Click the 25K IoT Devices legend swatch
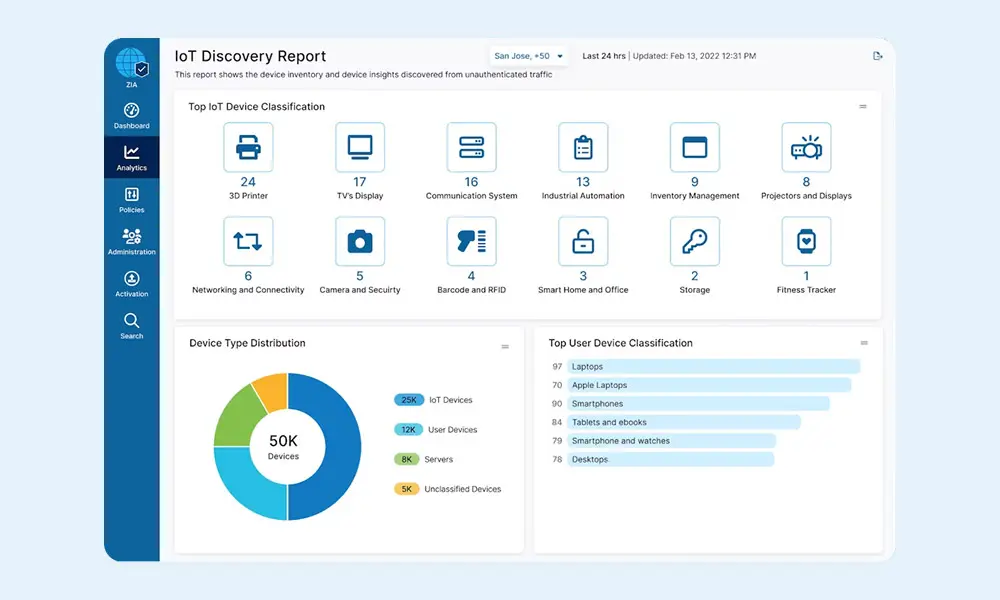1000x600 pixels. coord(409,400)
